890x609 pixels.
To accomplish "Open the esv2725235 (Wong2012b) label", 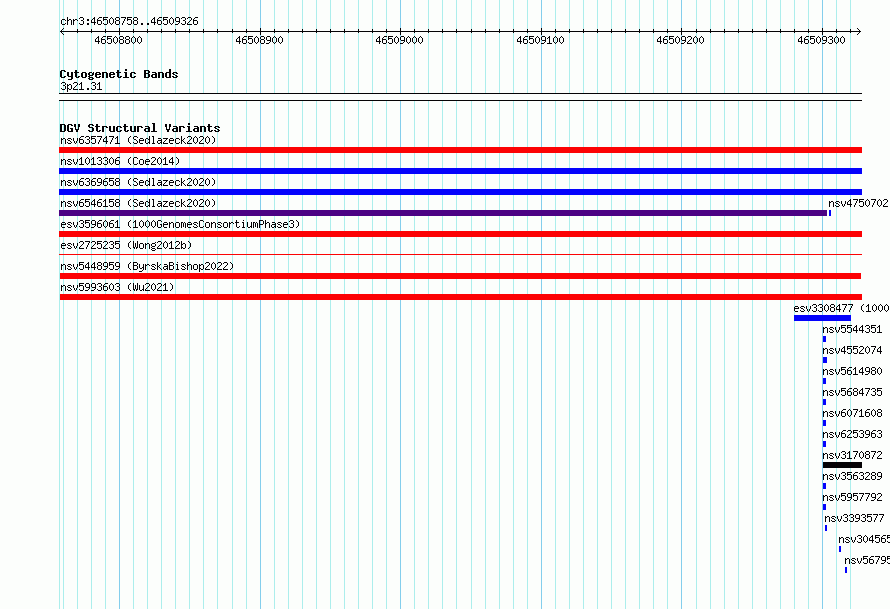I will [126, 245].
